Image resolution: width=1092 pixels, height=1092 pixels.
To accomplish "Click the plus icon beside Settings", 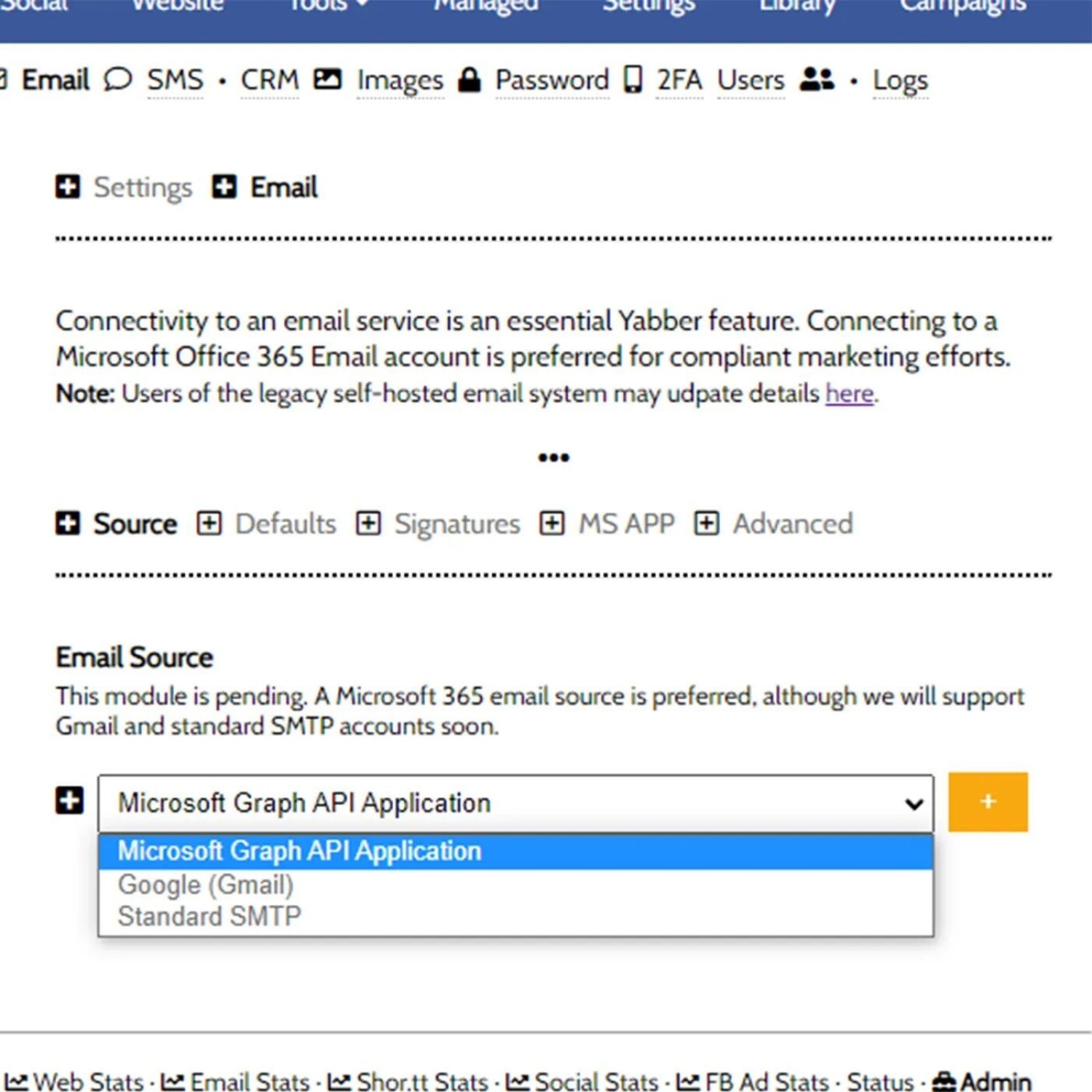I will point(68,187).
